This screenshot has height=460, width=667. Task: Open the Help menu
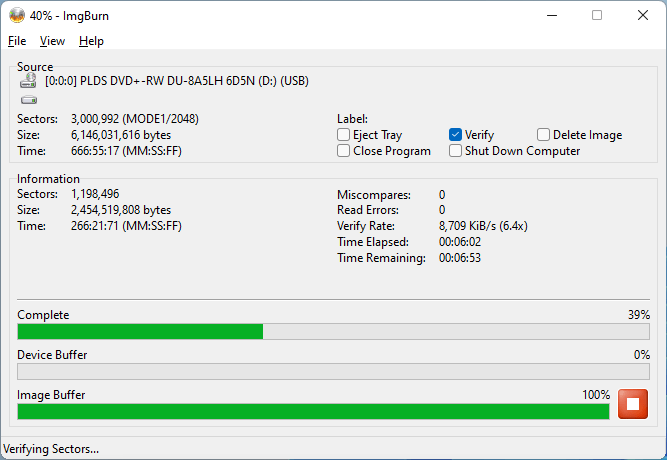(x=91, y=41)
